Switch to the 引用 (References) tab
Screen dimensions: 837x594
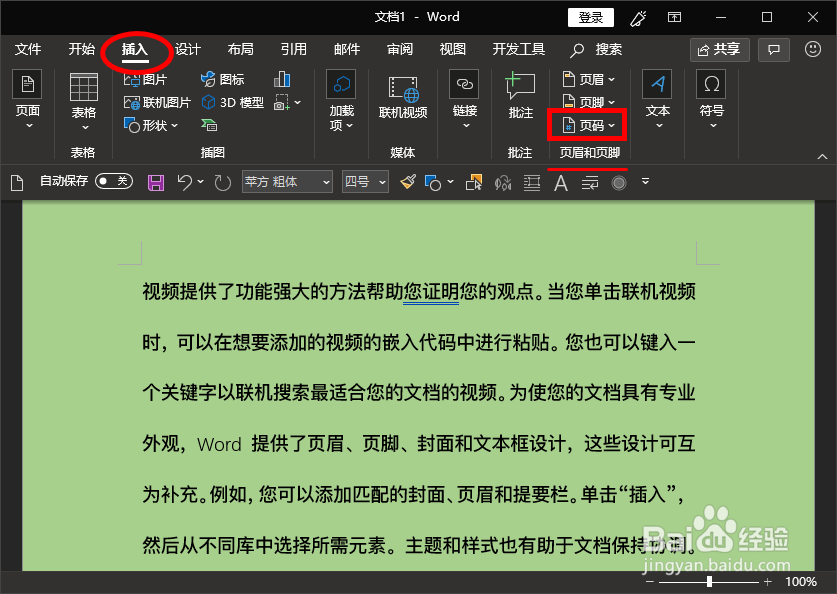tap(294, 50)
